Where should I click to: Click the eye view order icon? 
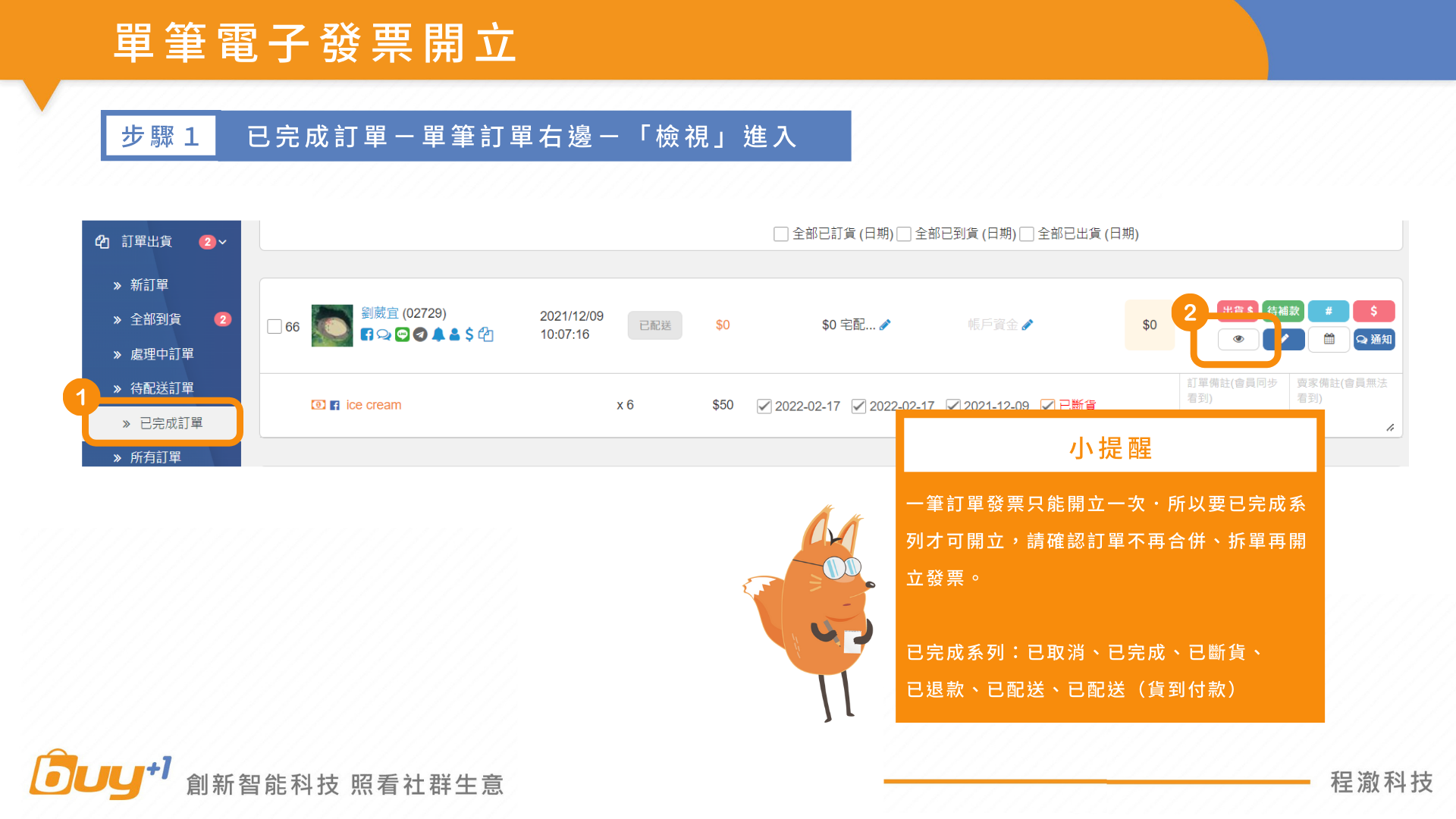coord(1238,339)
